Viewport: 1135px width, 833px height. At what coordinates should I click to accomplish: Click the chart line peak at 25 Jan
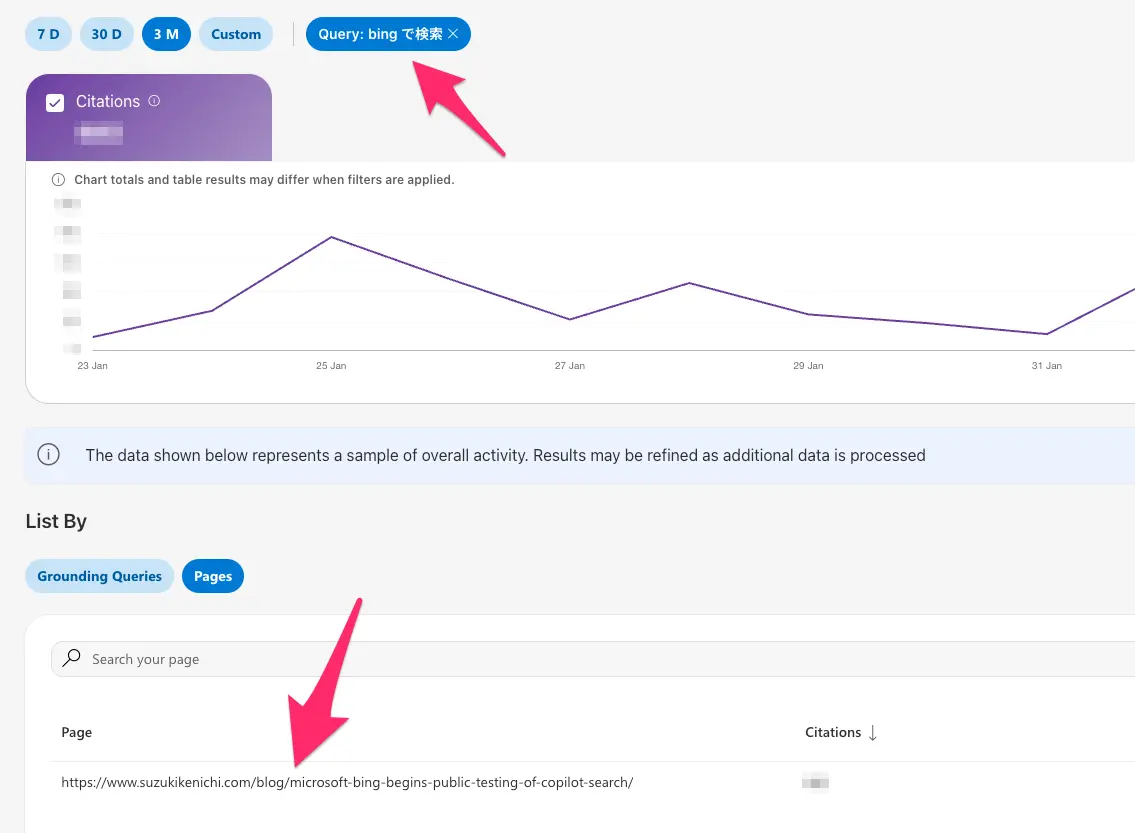331,238
